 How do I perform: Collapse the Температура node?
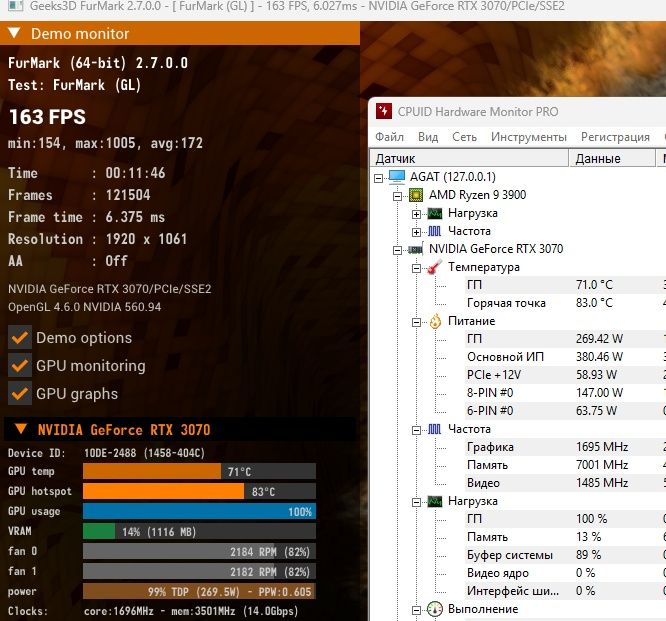[416, 268]
